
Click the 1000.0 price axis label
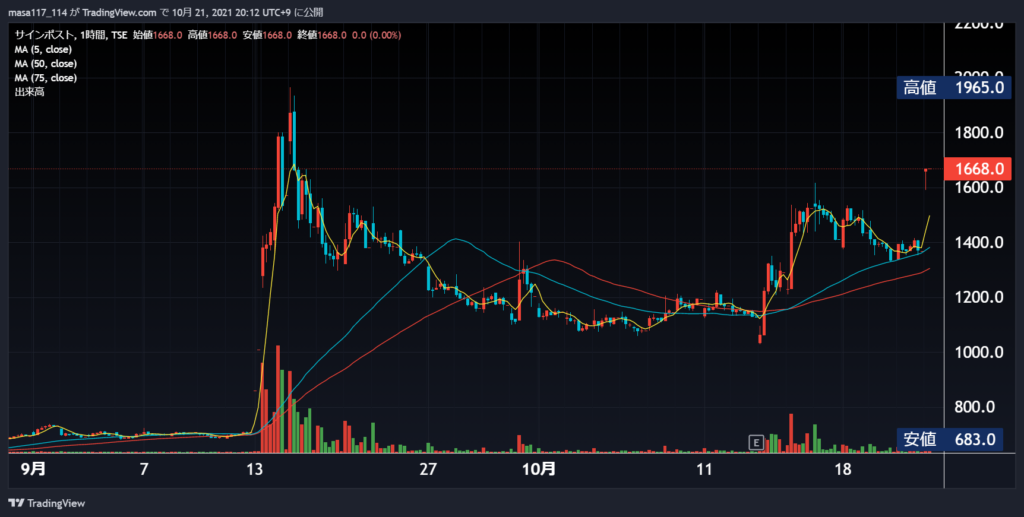coord(979,352)
